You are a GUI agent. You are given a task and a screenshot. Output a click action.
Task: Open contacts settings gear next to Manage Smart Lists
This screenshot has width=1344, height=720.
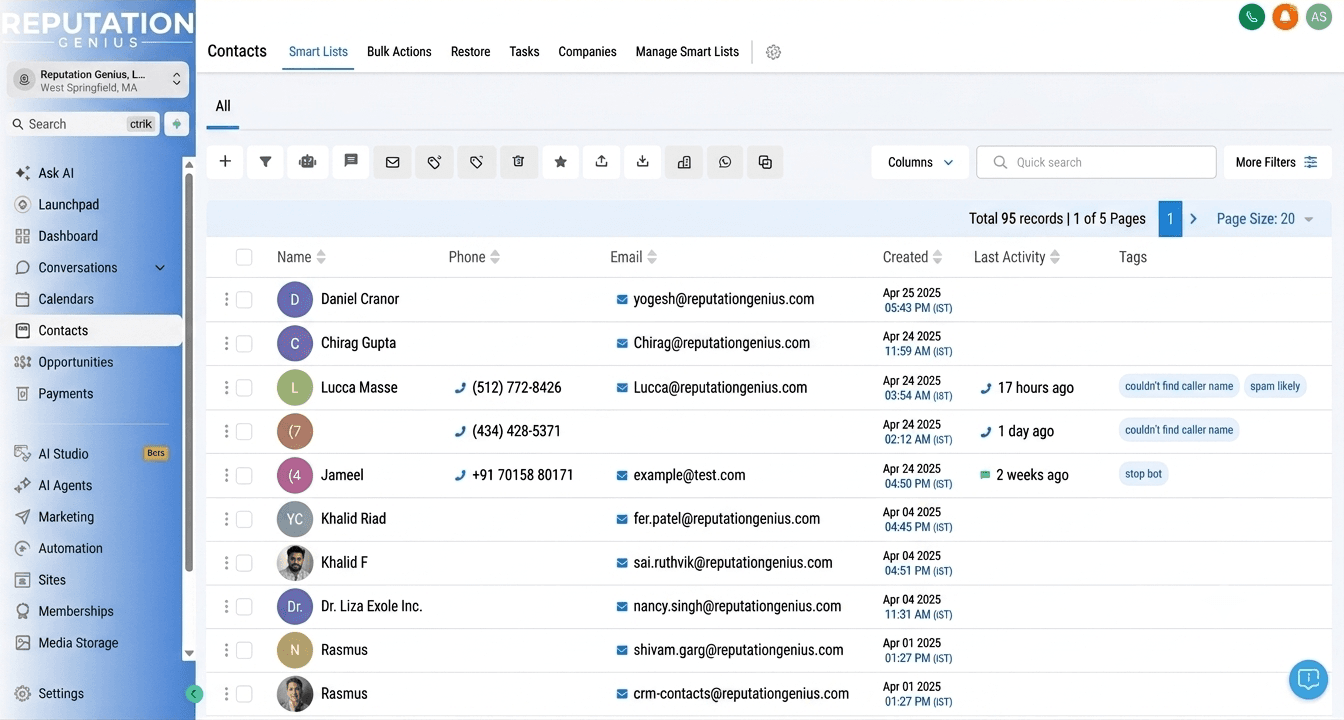point(773,52)
